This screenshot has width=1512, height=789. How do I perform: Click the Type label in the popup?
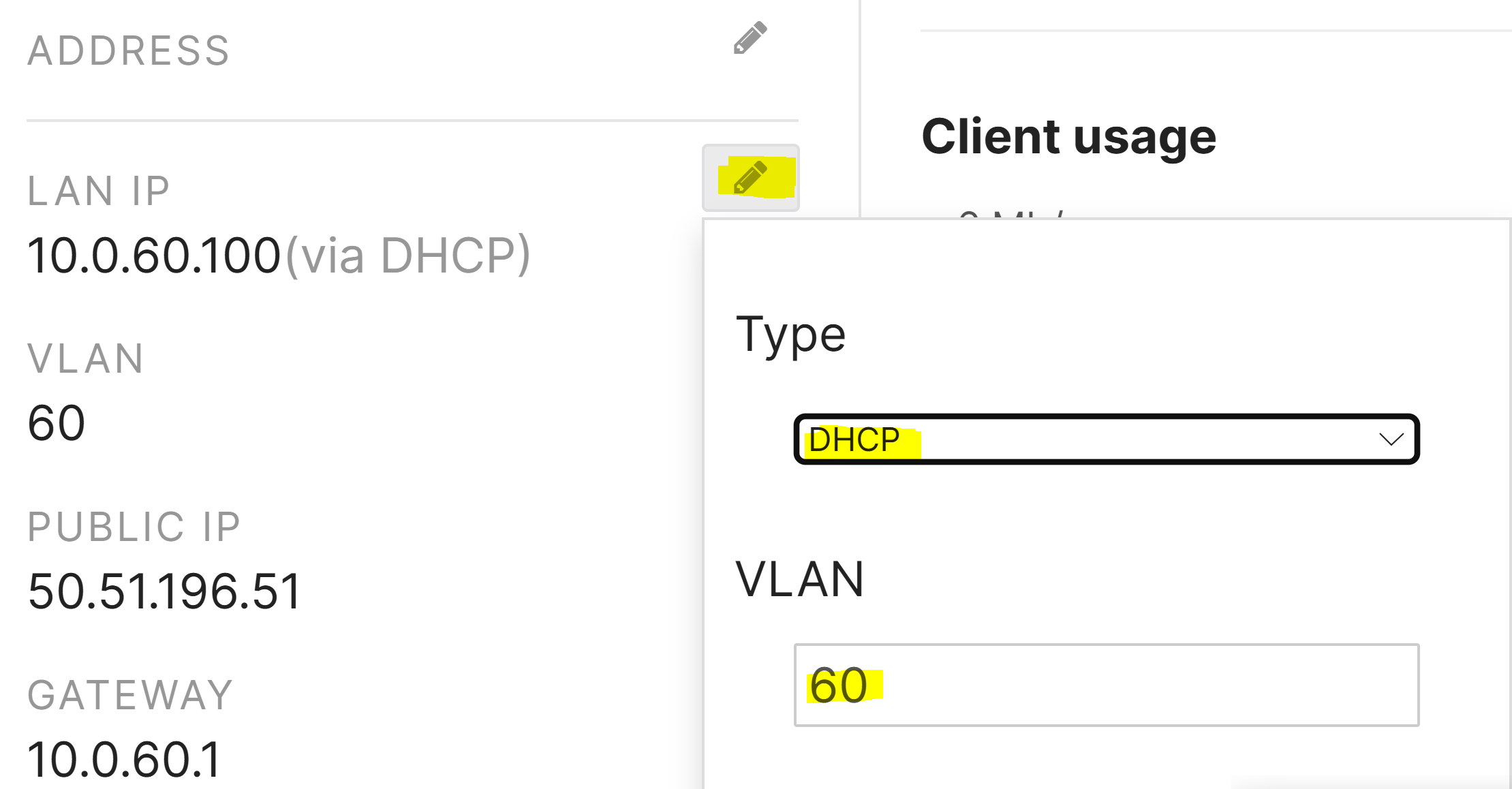coord(790,335)
